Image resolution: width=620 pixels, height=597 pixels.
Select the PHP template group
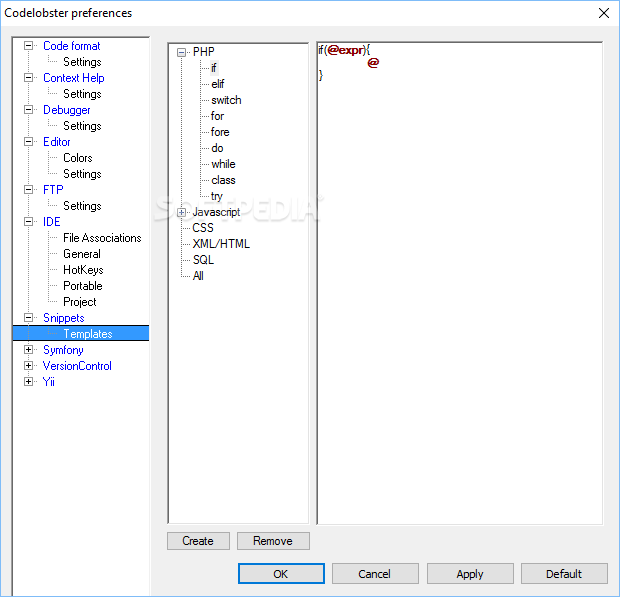click(204, 52)
